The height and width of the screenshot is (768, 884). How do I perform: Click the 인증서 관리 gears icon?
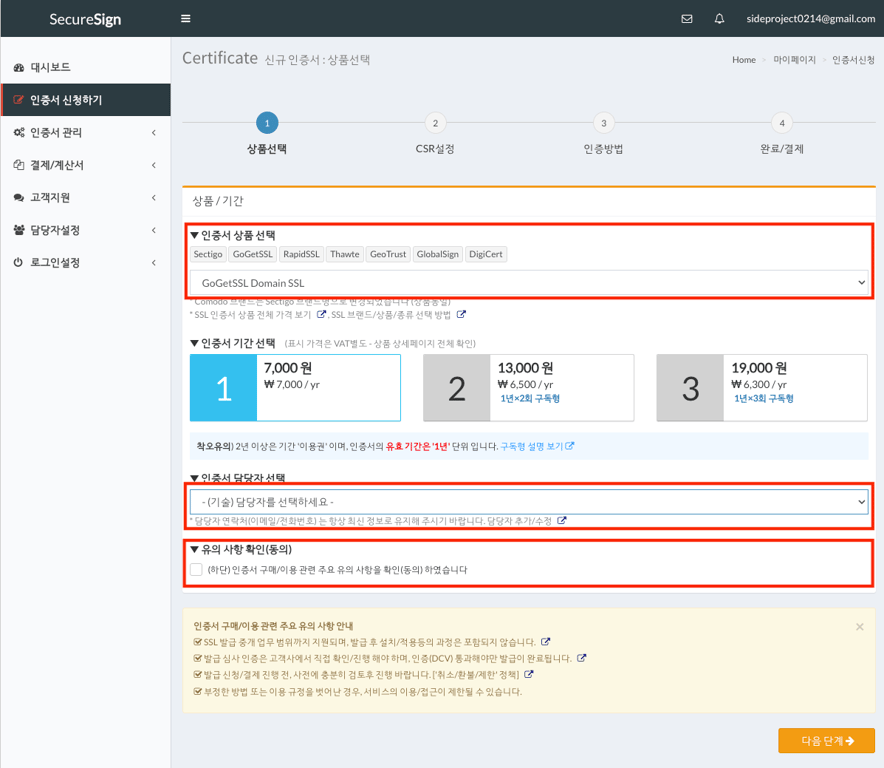pos(19,133)
